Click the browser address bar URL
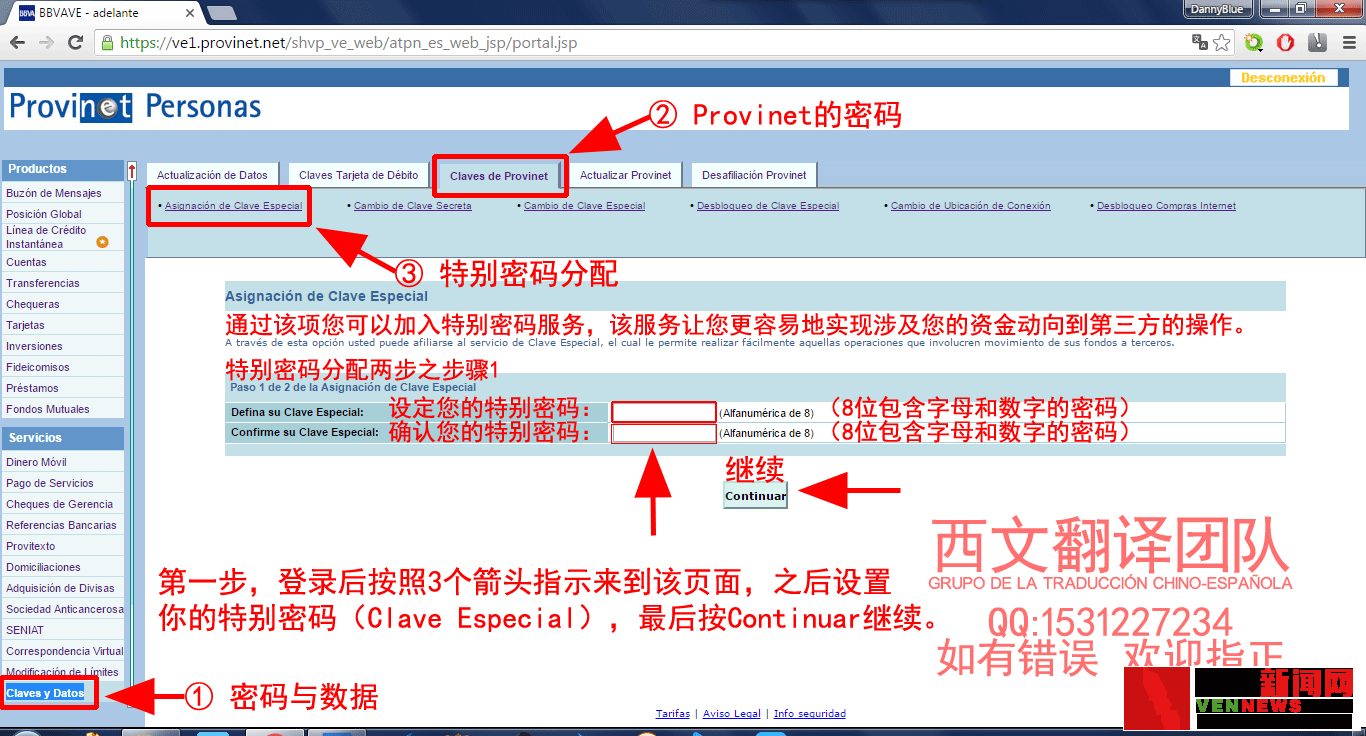The width and height of the screenshot is (1366, 736). pos(348,43)
